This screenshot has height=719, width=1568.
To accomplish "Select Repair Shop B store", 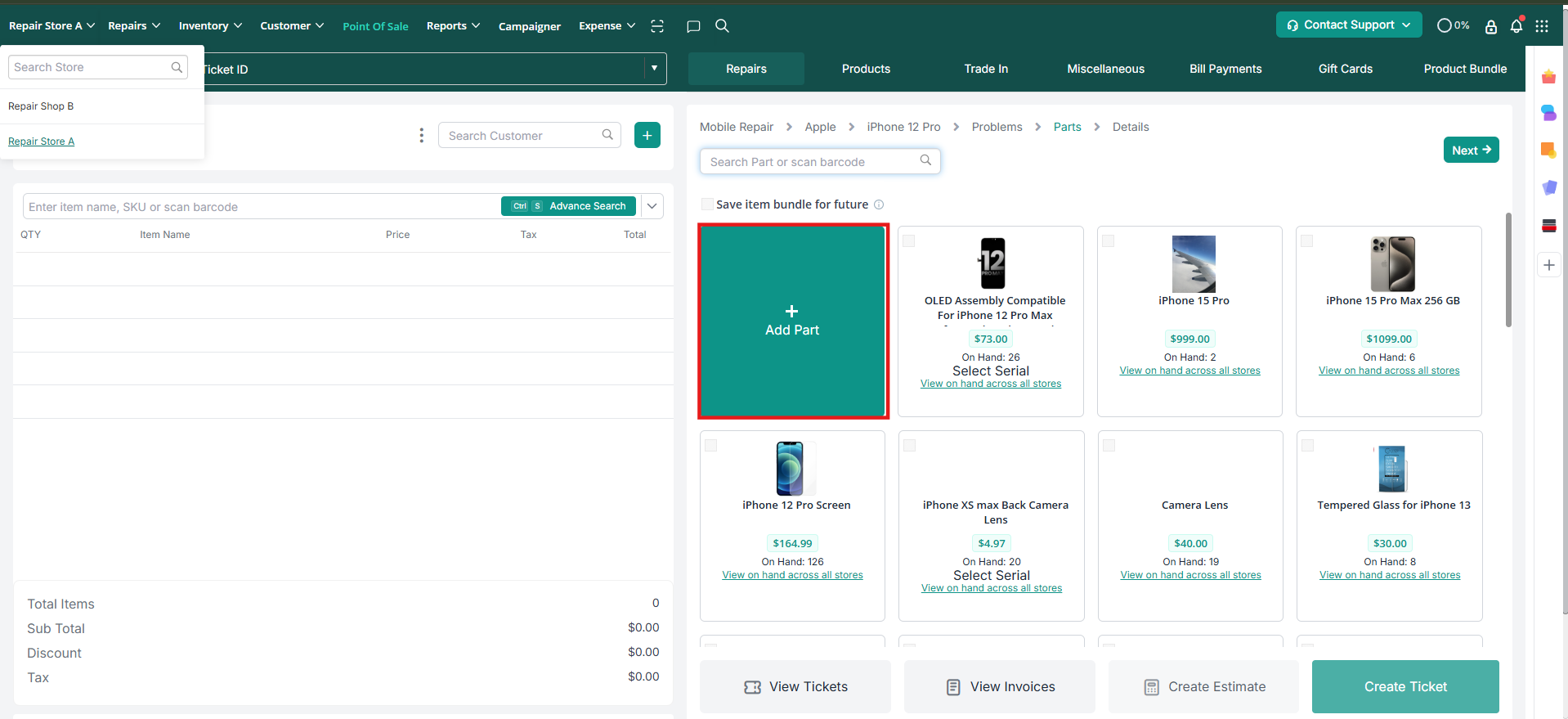I will [41, 106].
